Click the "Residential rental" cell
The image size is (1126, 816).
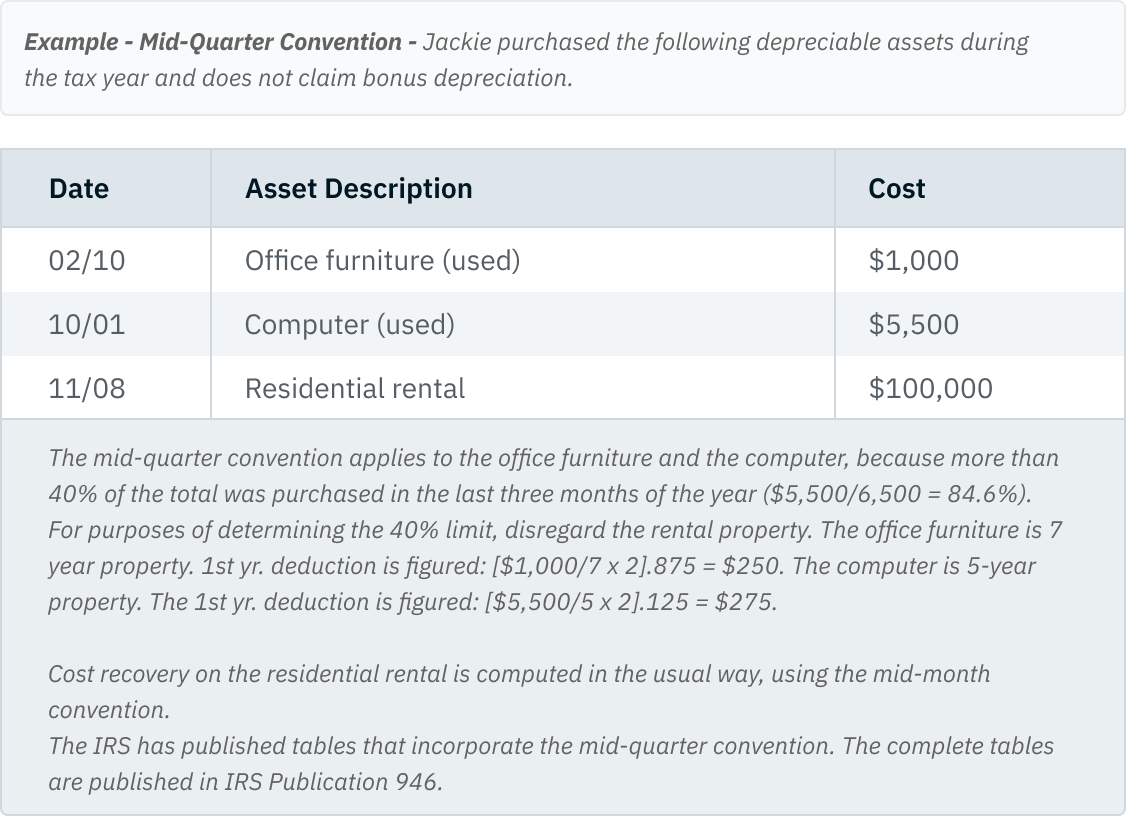(x=354, y=388)
